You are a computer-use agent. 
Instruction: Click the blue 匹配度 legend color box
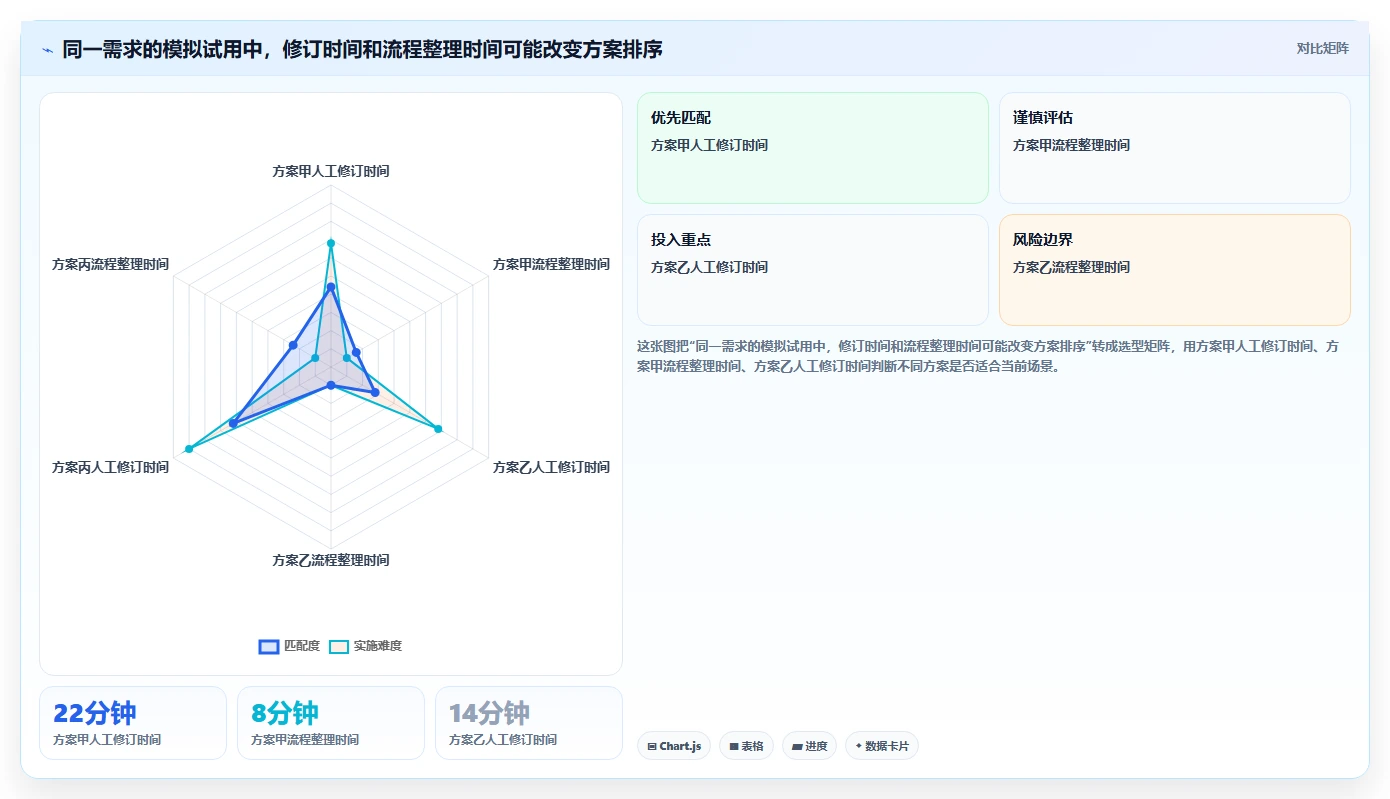pyautogui.click(x=269, y=646)
